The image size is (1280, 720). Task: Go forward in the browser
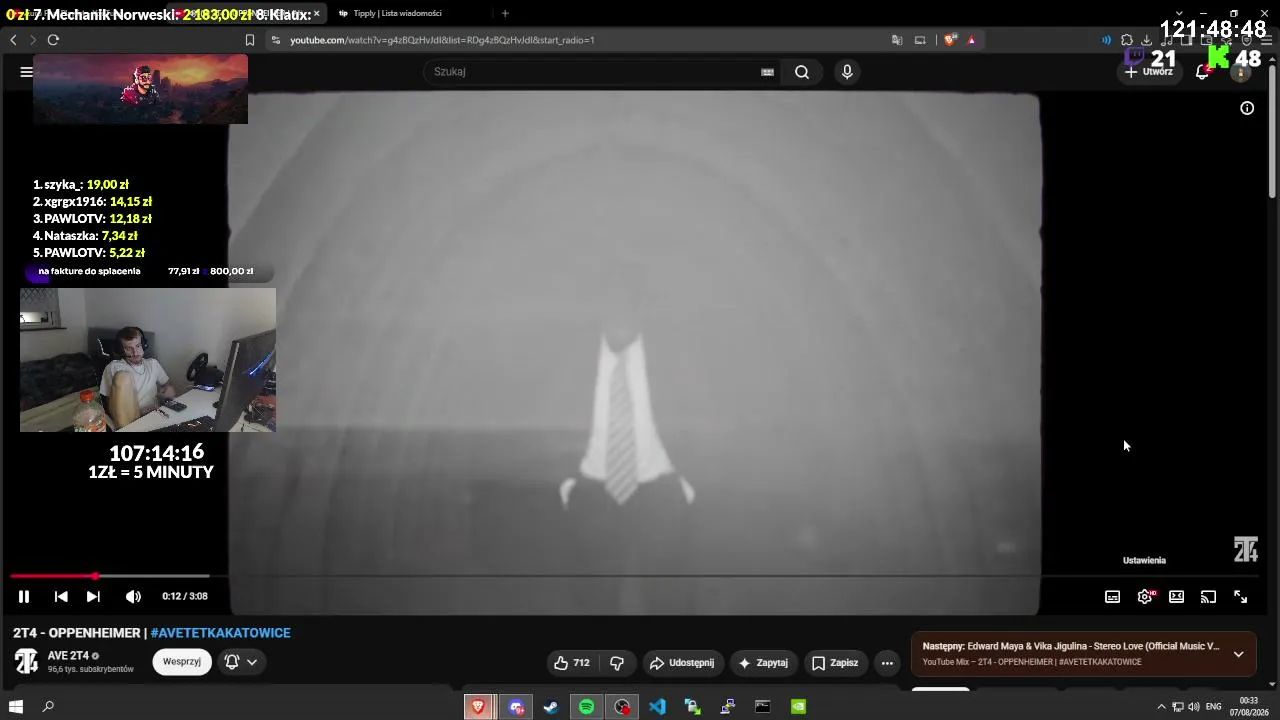33,40
